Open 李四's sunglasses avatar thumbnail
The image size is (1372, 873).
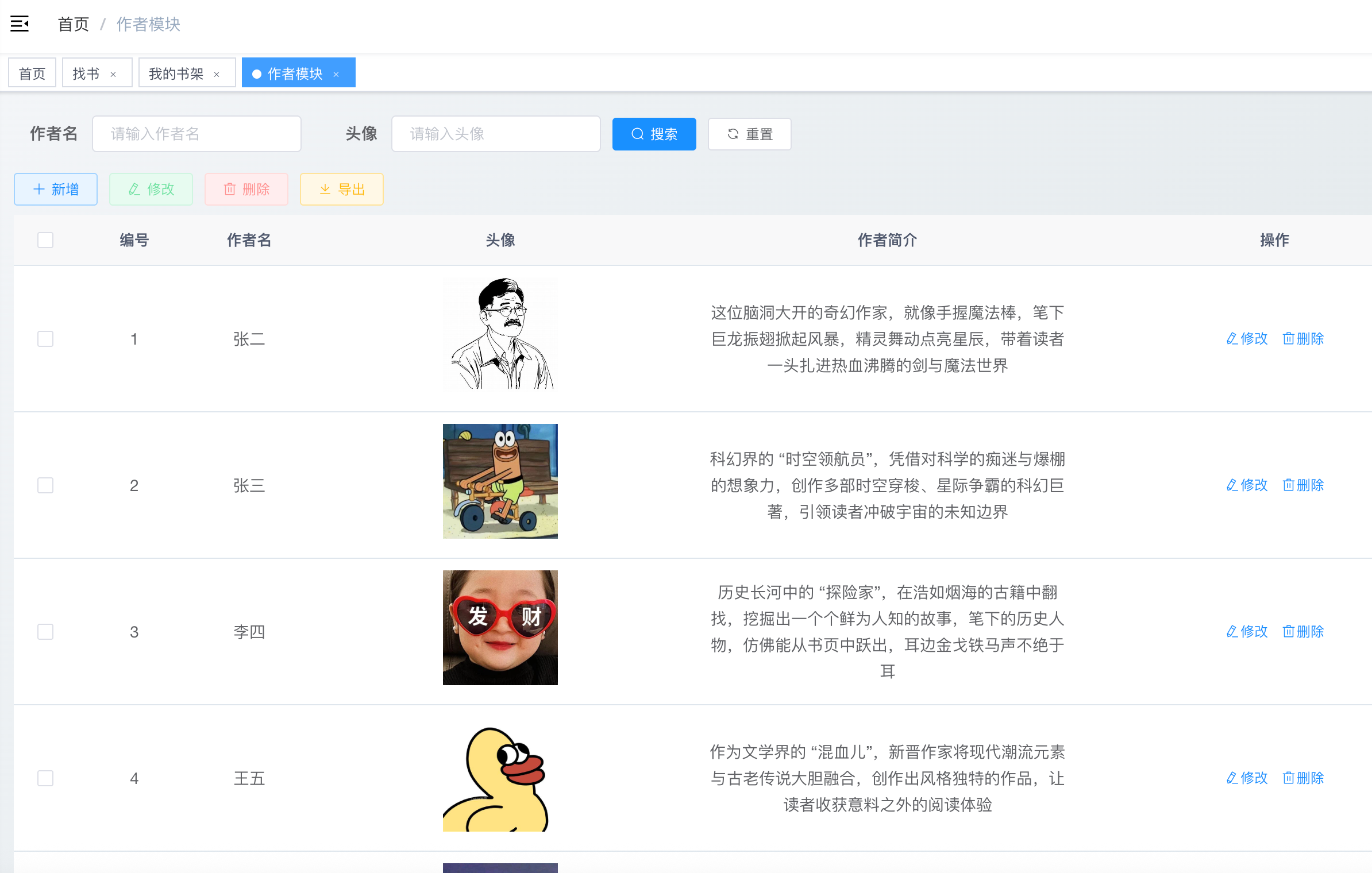[x=500, y=627]
